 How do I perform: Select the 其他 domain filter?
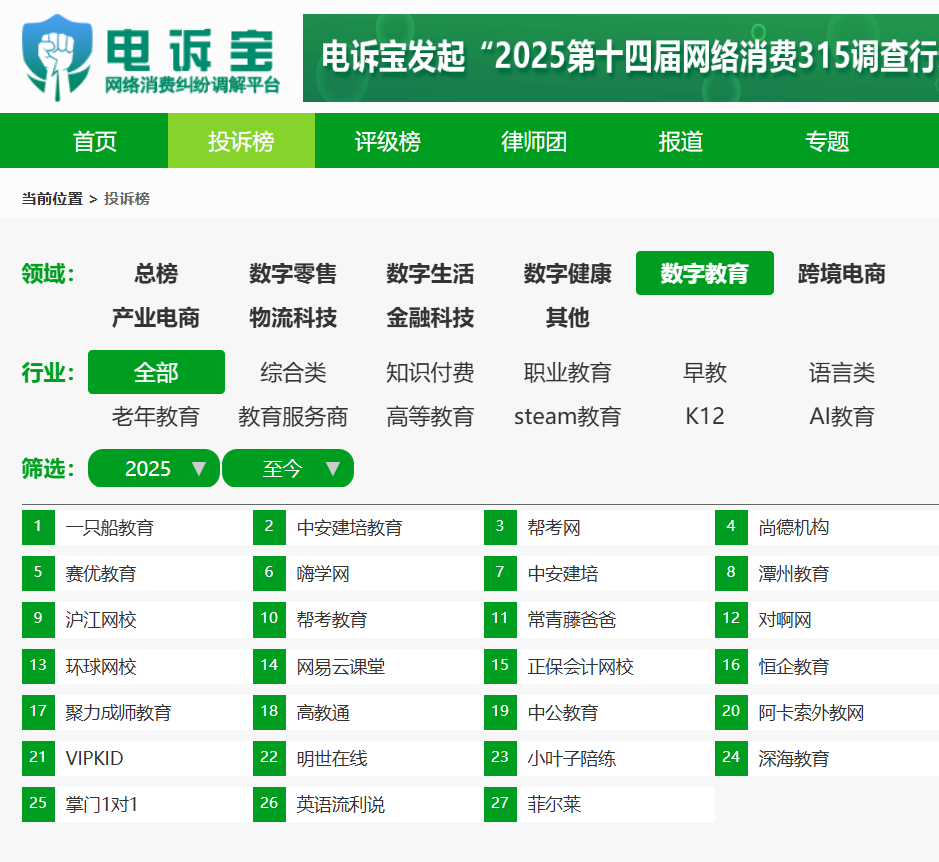(568, 317)
